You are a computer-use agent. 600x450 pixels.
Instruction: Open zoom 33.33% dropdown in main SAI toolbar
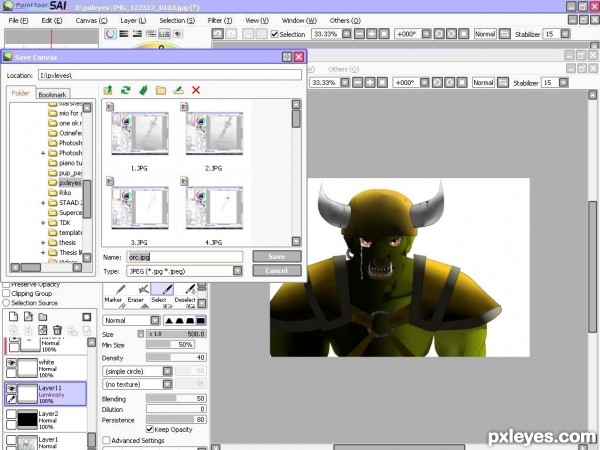tap(347, 34)
